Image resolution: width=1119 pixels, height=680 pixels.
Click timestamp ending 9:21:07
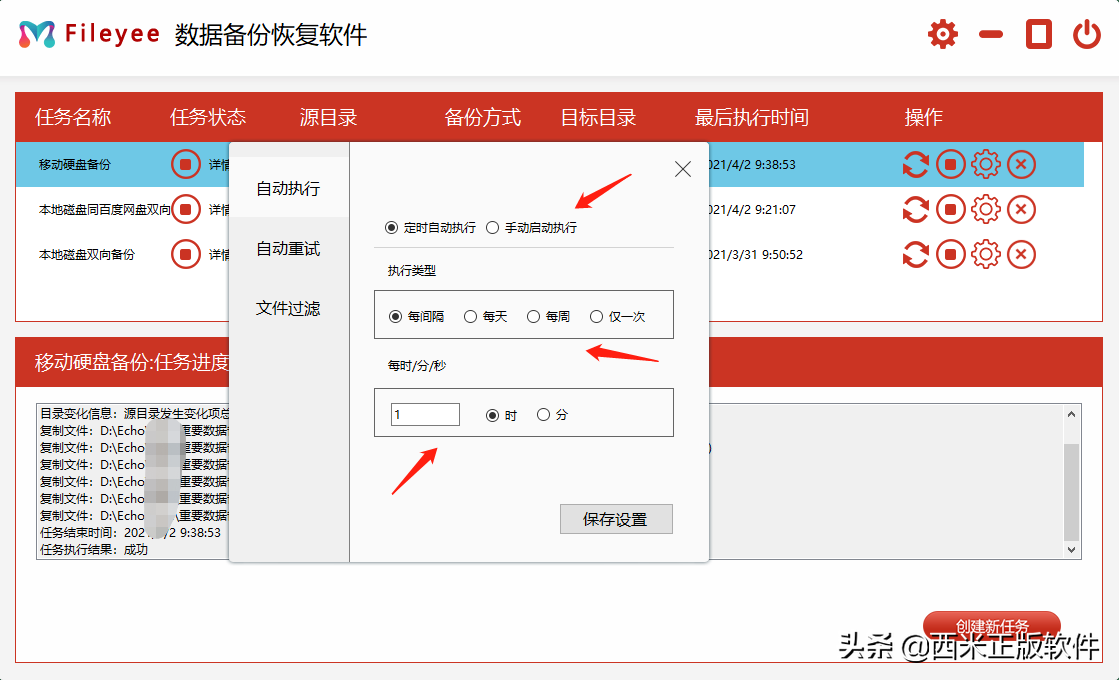point(753,210)
